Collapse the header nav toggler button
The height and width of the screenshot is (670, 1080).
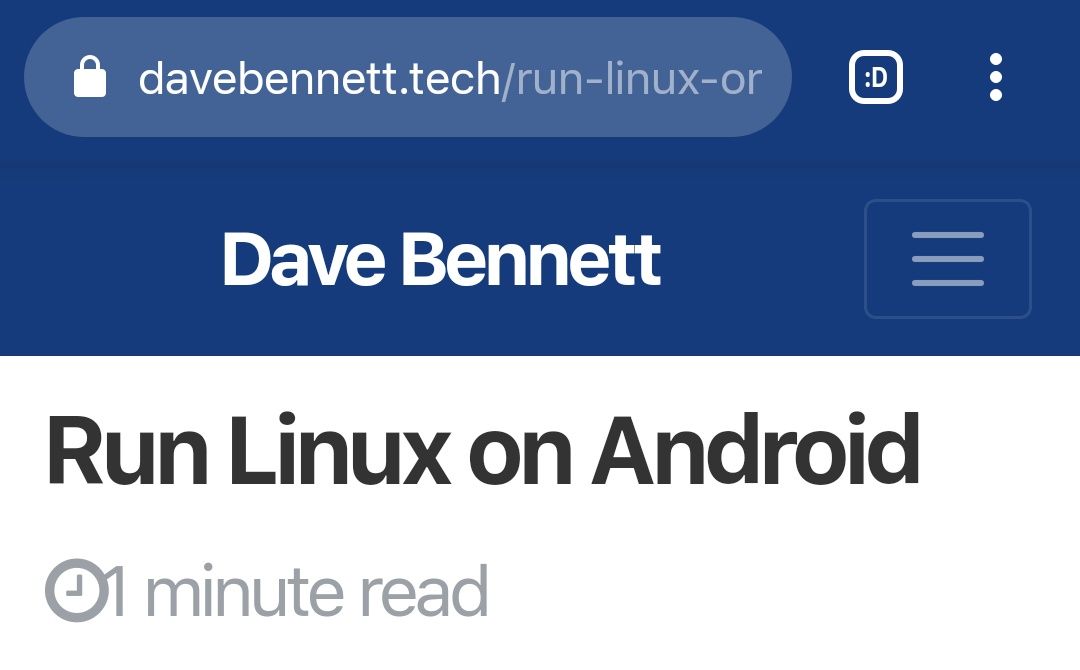948,259
